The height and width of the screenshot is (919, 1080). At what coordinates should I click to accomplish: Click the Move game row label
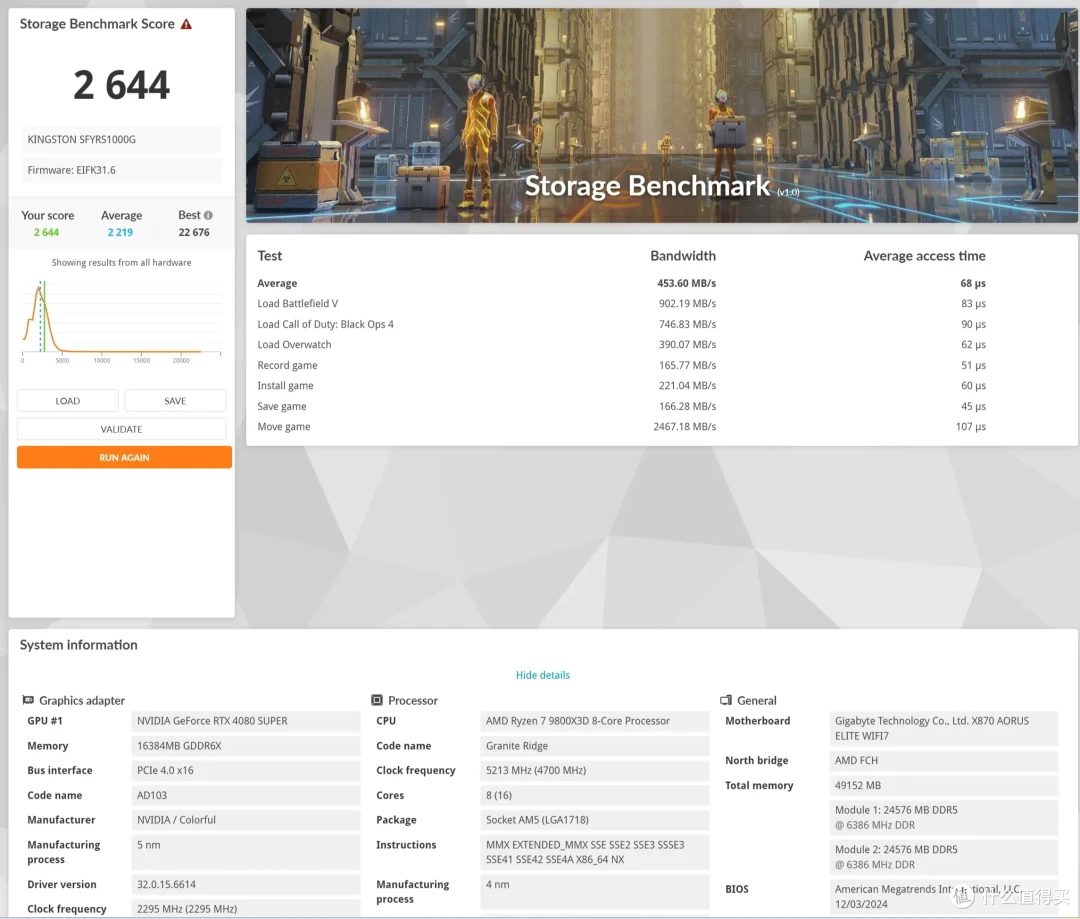284,426
